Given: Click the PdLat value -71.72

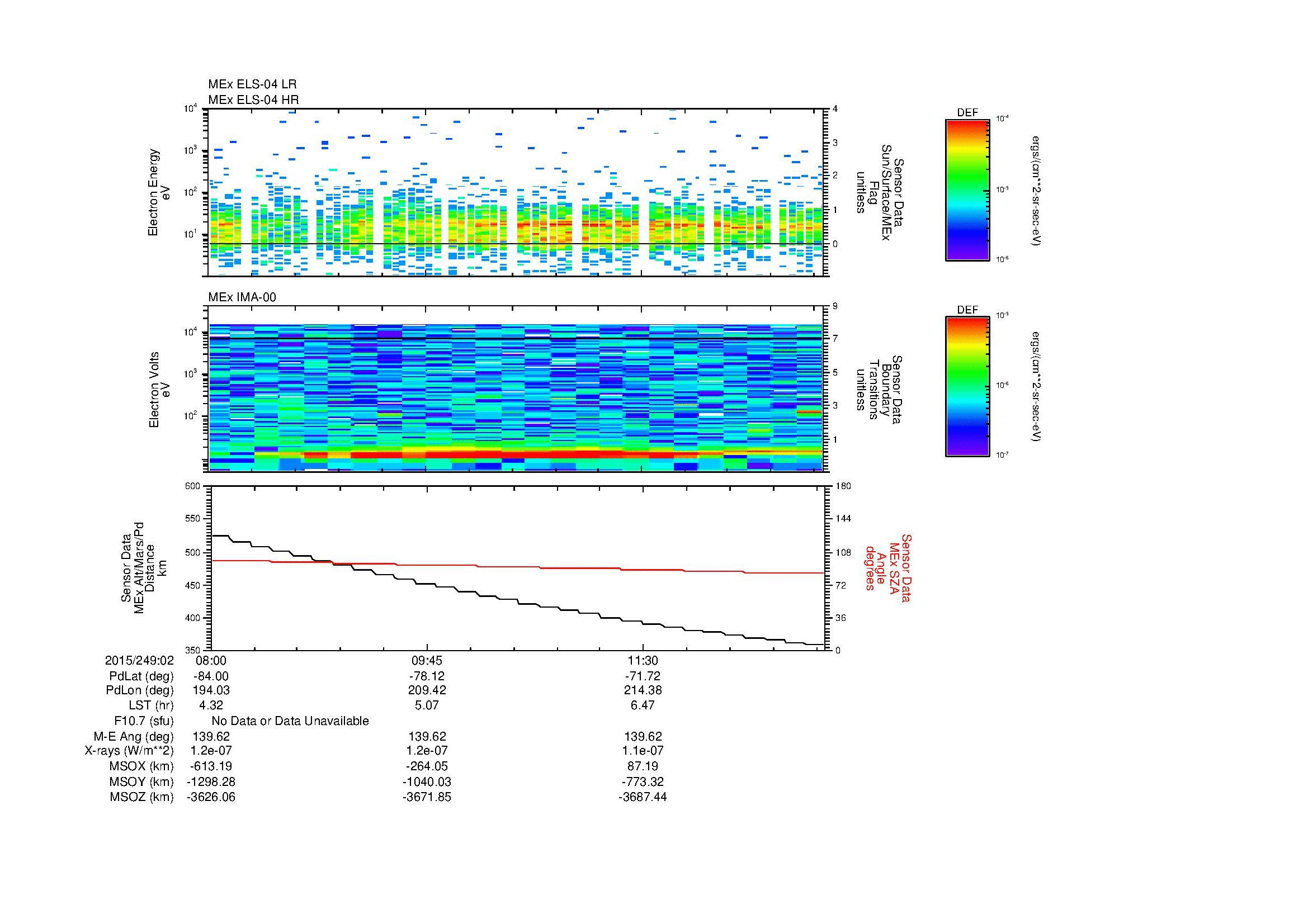Looking at the screenshot, I should 643,676.
